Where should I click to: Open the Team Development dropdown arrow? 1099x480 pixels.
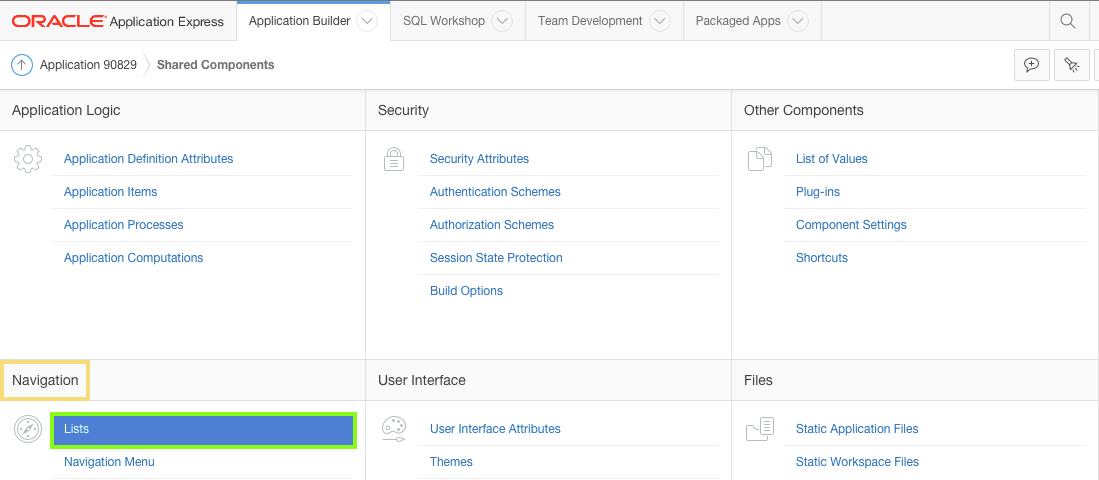(659, 21)
